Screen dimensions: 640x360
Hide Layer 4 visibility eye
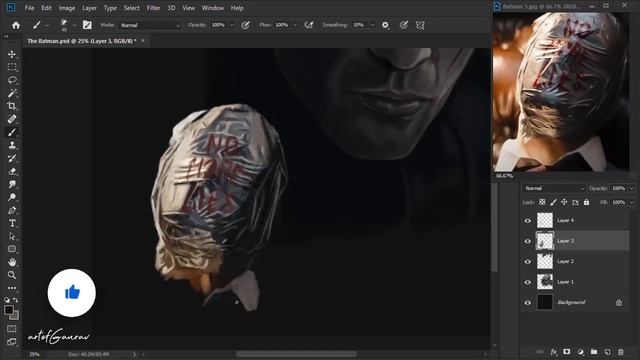(x=528, y=221)
